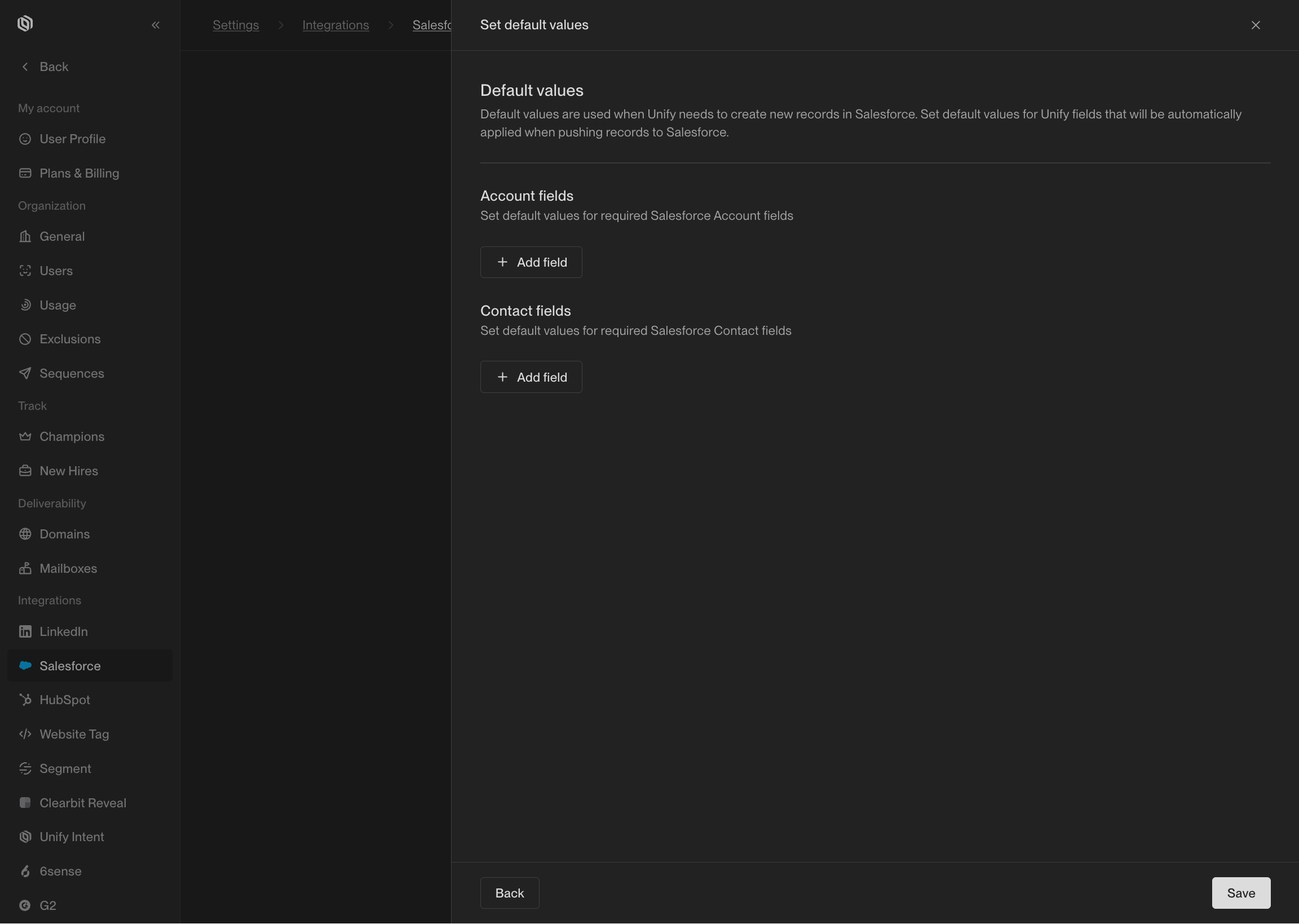Go to Champions tracking page
The width and height of the screenshot is (1299, 924).
(x=72, y=436)
